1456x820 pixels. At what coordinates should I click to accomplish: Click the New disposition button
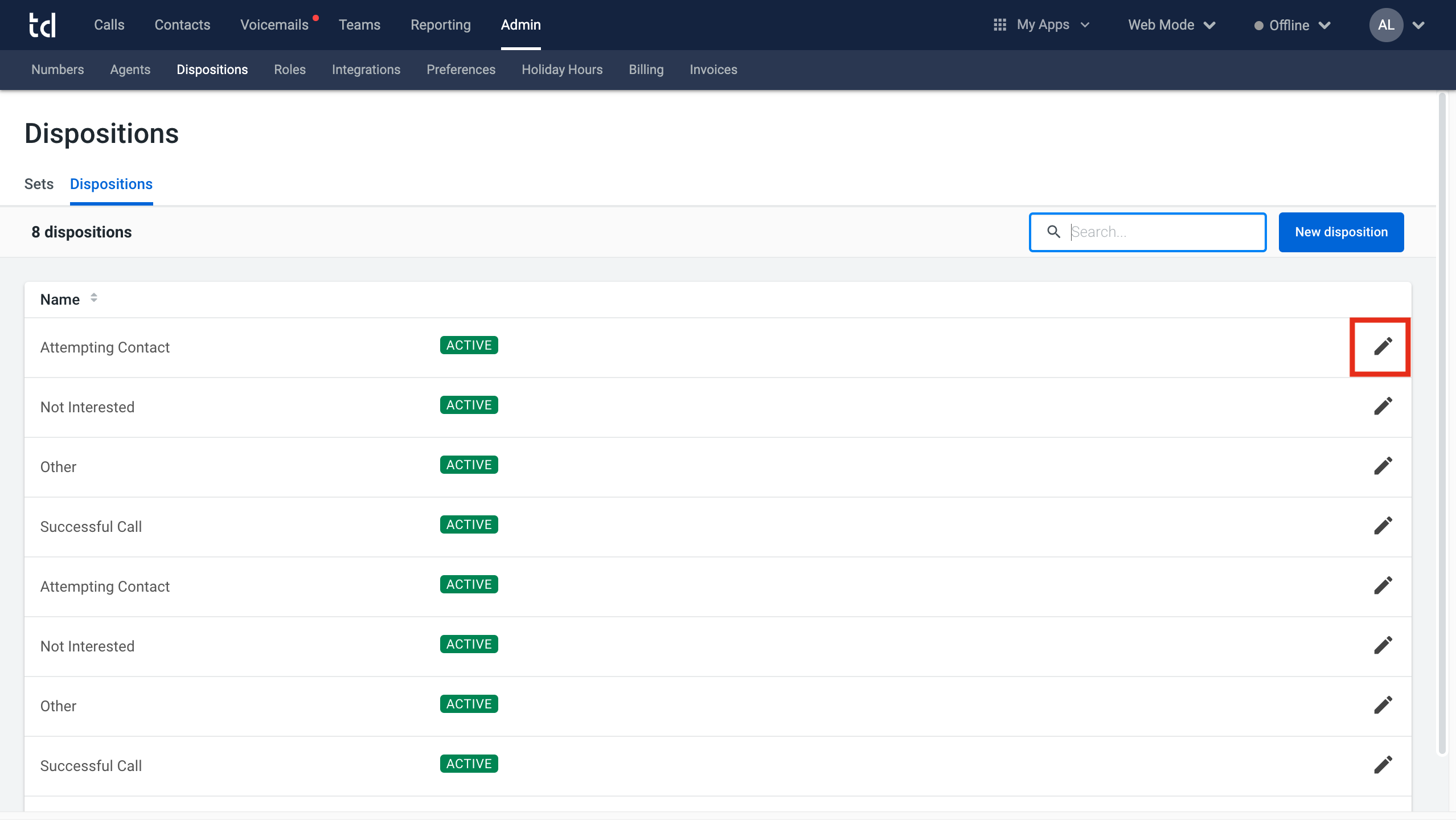click(1341, 232)
